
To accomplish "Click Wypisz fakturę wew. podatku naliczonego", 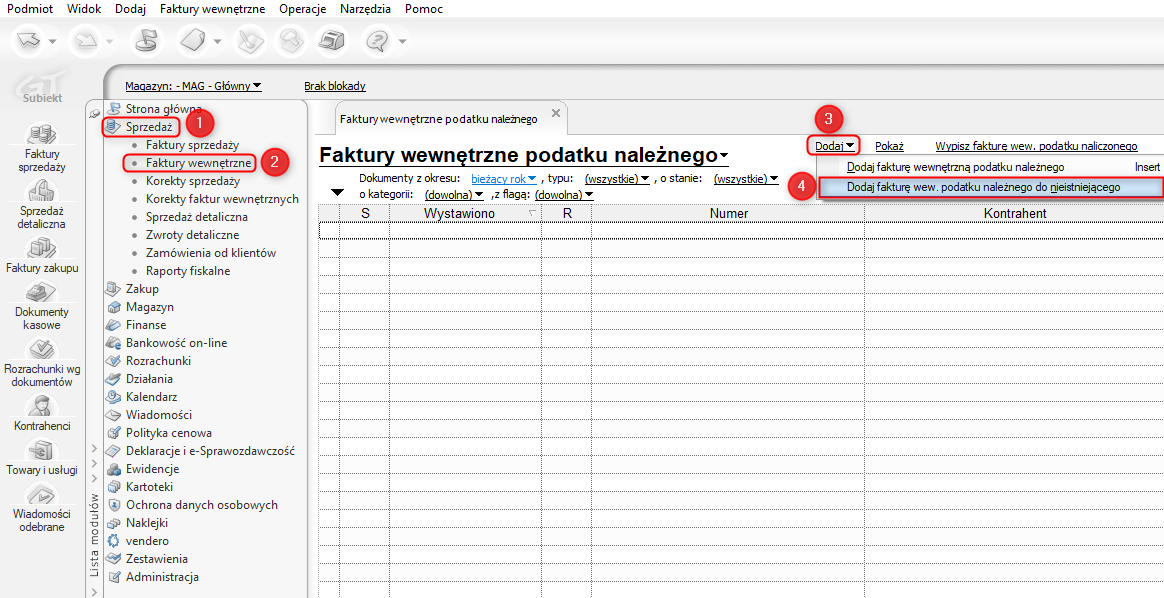I will (x=1036, y=146).
